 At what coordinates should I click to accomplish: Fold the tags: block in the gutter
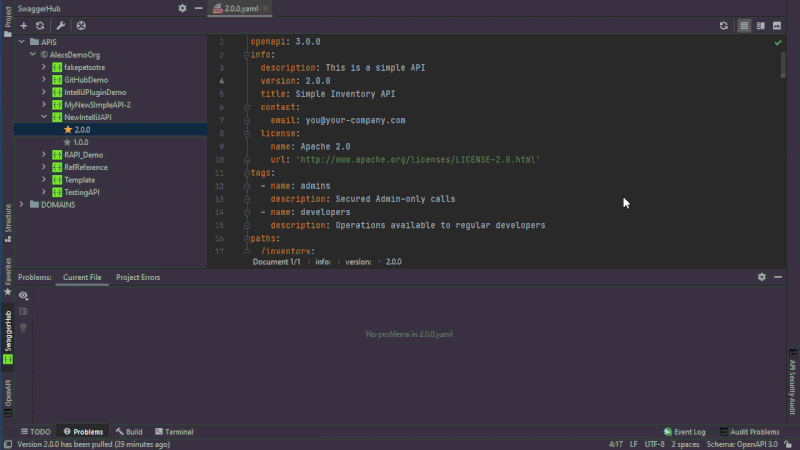tap(247, 173)
